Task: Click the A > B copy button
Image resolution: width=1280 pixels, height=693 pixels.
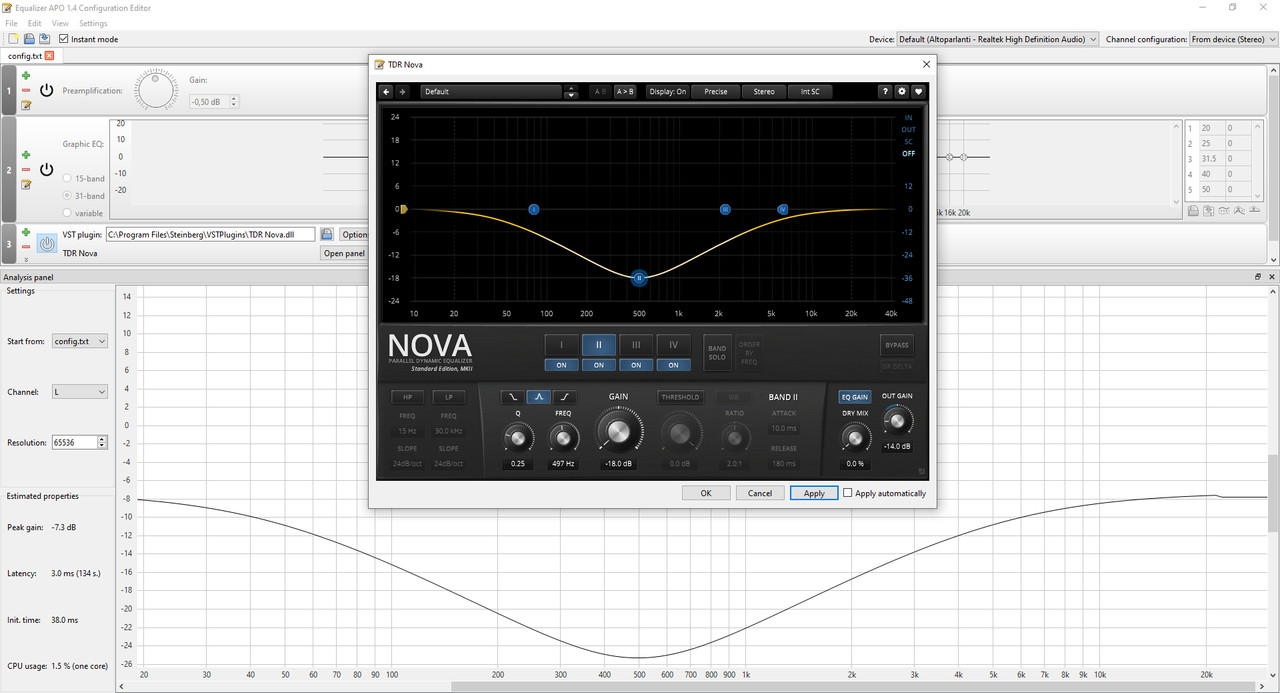Action: pyautogui.click(x=625, y=91)
